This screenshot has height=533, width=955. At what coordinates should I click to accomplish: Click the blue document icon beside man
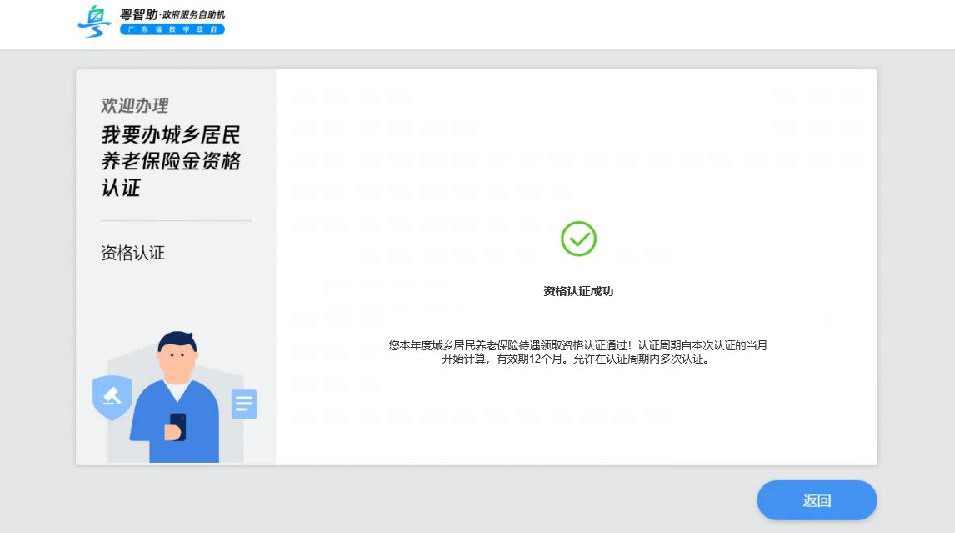[244, 404]
